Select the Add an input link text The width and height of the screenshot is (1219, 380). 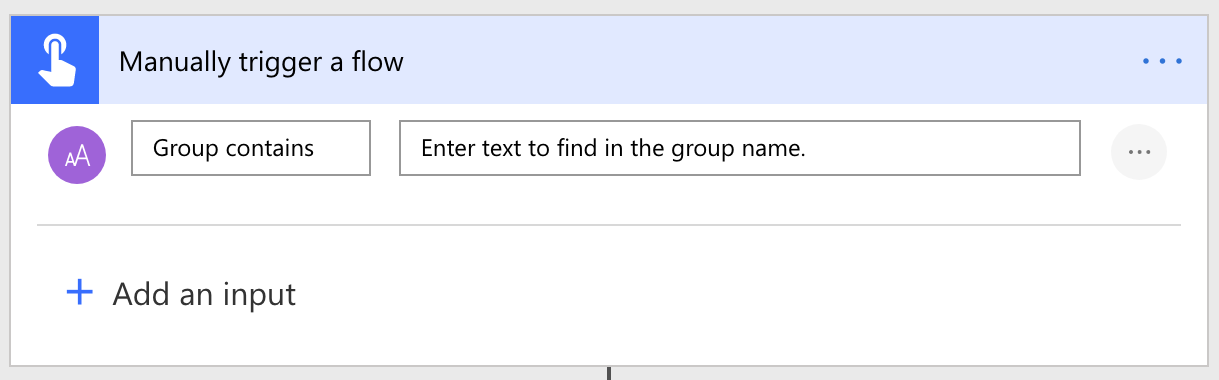click(204, 294)
